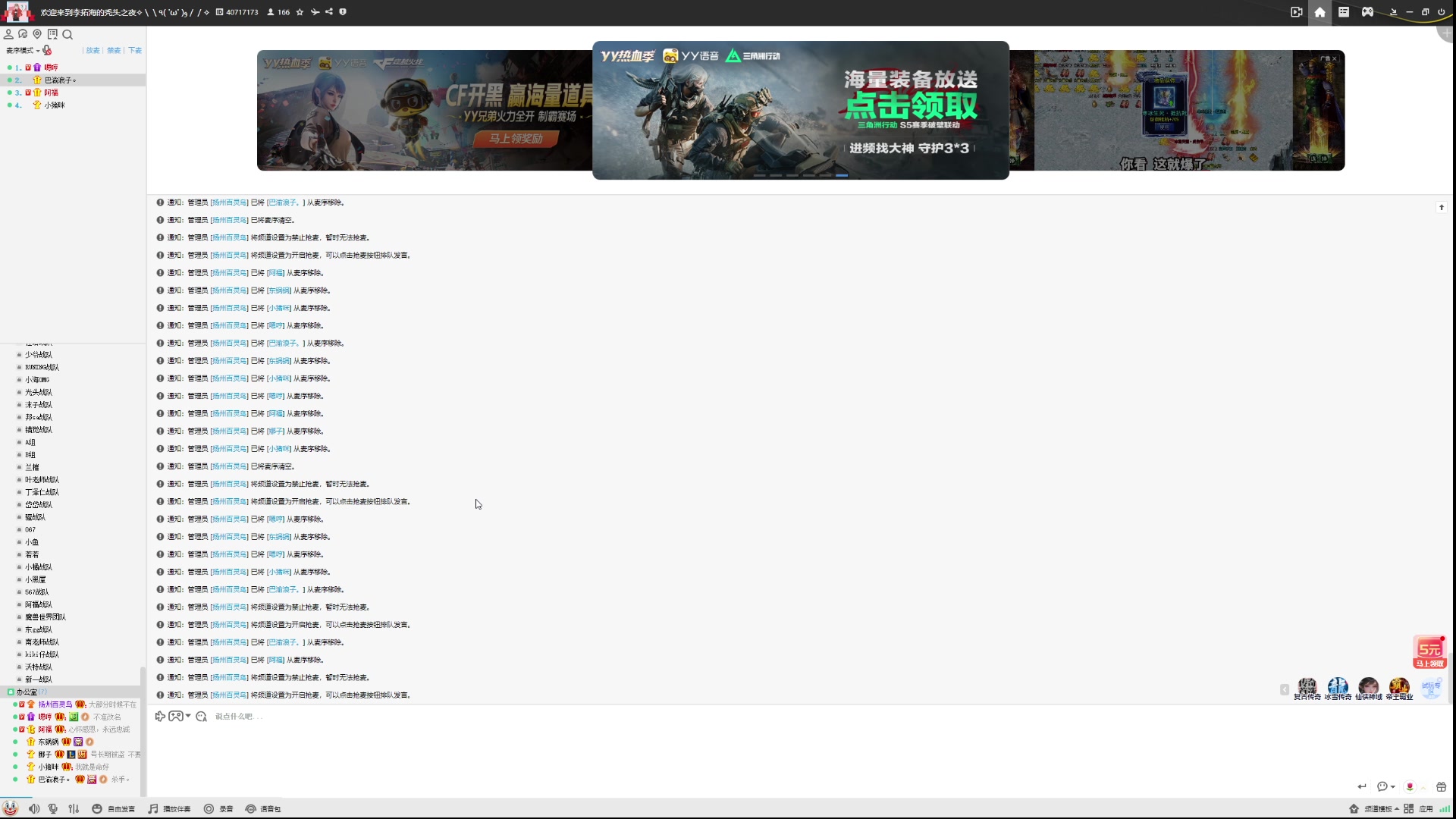This screenshot has height=819, width=1456.
Task: Open the gamepad icon in title bar
Action: click(1367, 12)
